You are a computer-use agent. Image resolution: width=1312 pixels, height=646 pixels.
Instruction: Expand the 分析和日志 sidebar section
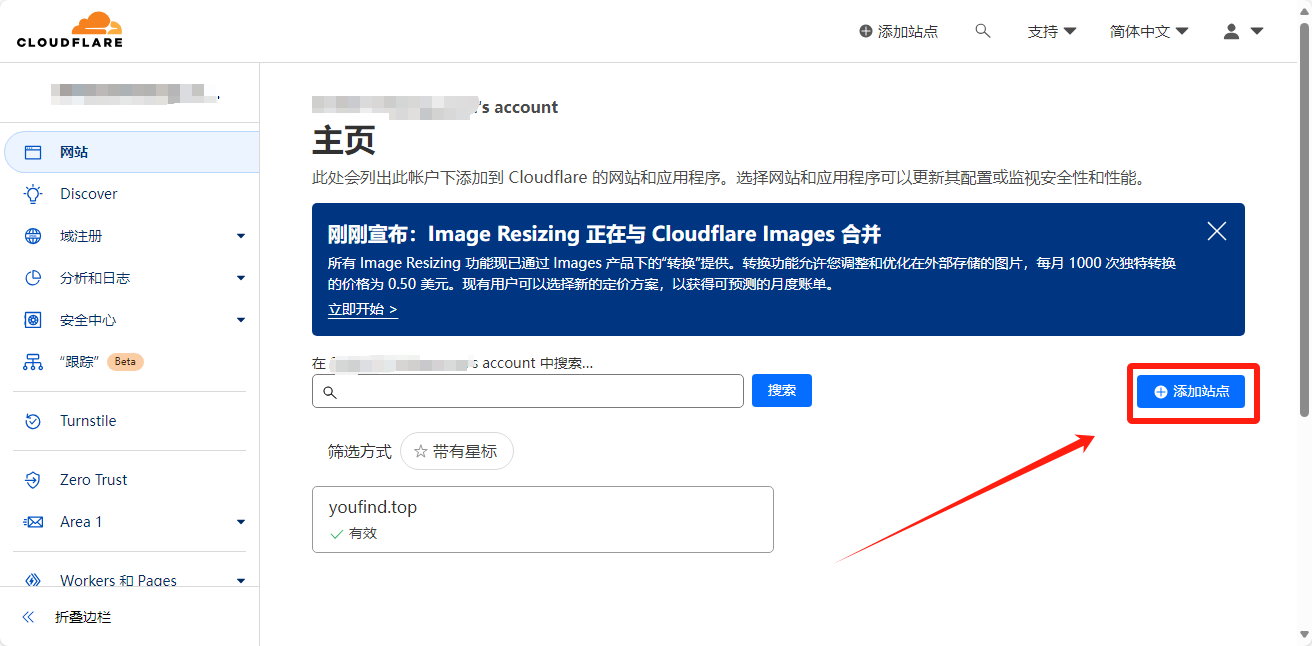point(240,278)
